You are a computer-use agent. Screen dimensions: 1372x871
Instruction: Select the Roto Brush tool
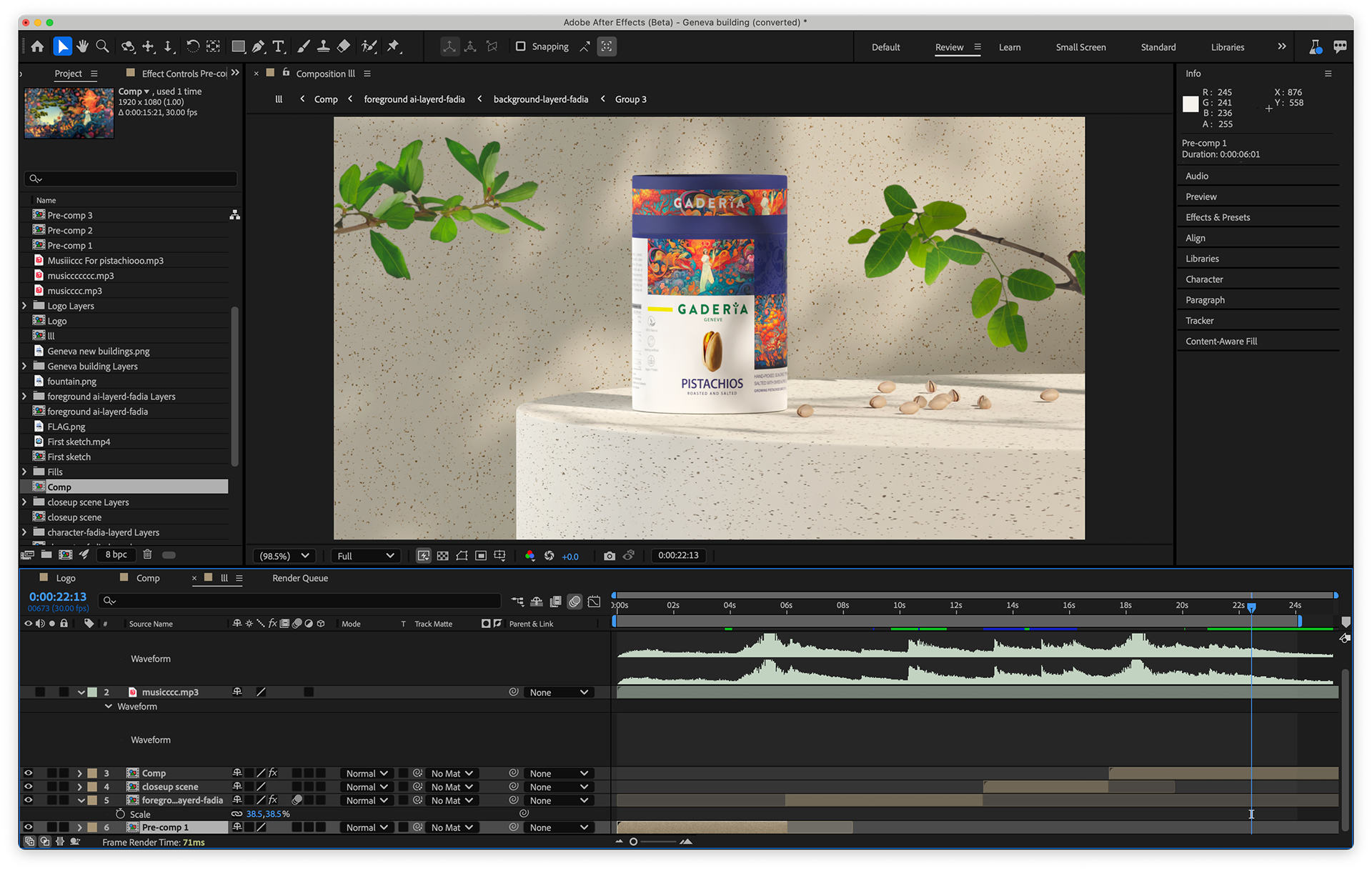coord(369,46)
